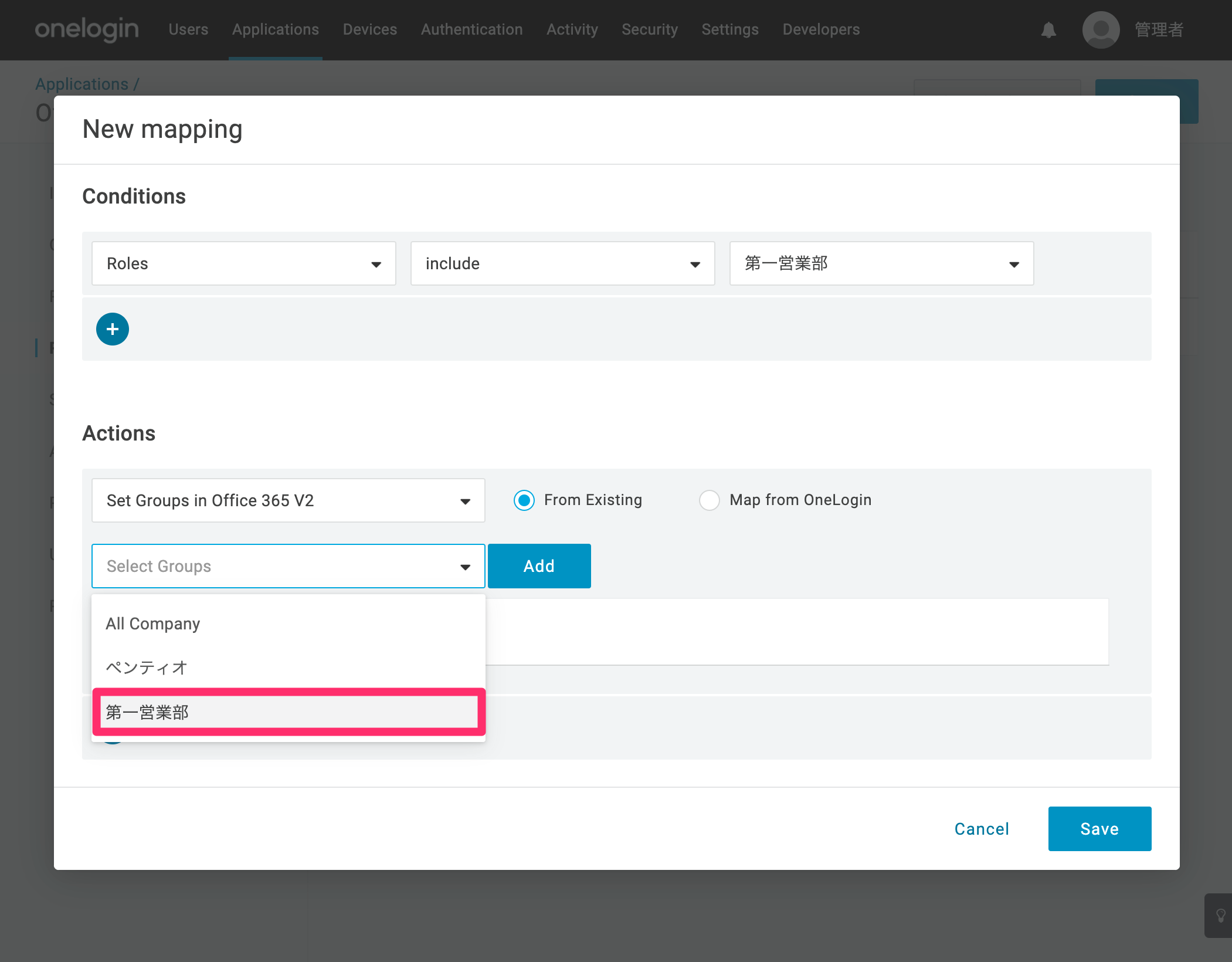The height and width of the screenshot is (962, 1232).
Task: Open the Select Groups dropdown
Action: pos(289,566)
